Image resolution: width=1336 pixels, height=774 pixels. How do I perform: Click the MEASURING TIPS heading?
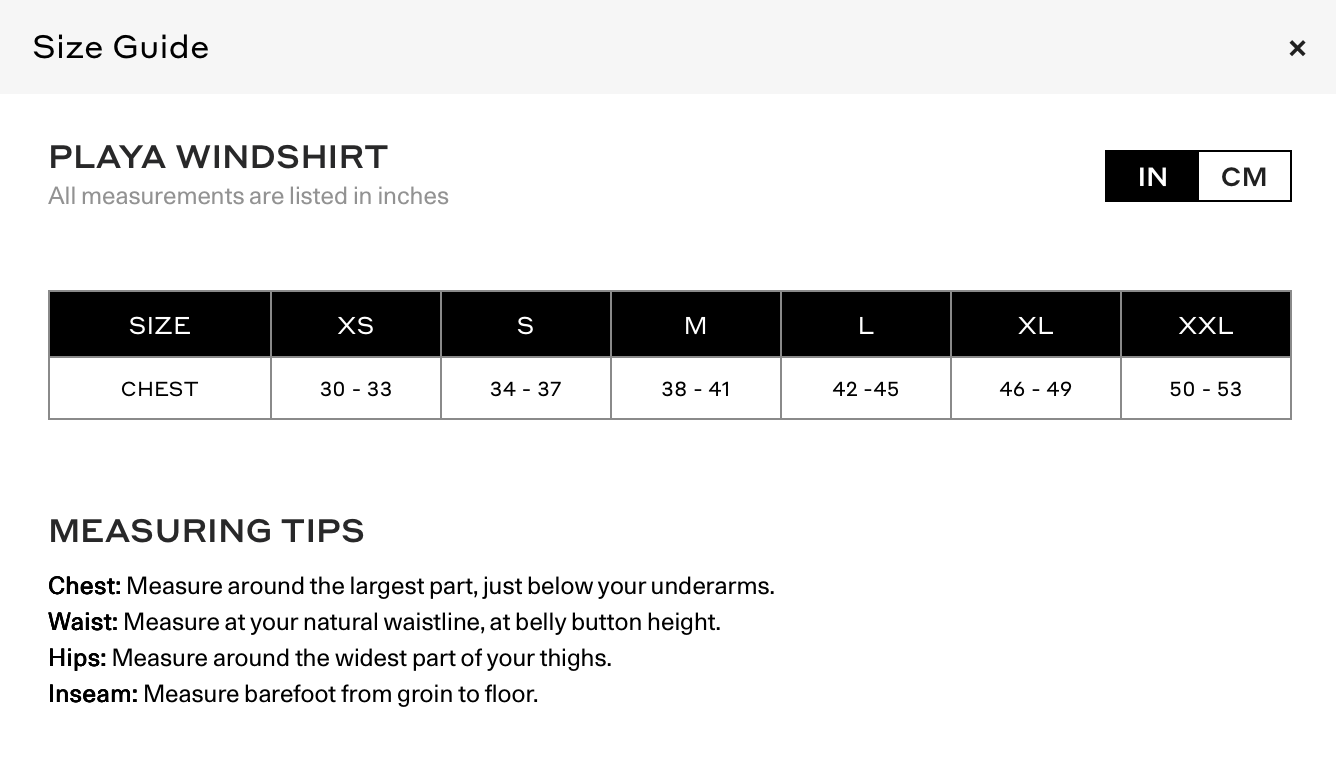(x=206, y=530)
